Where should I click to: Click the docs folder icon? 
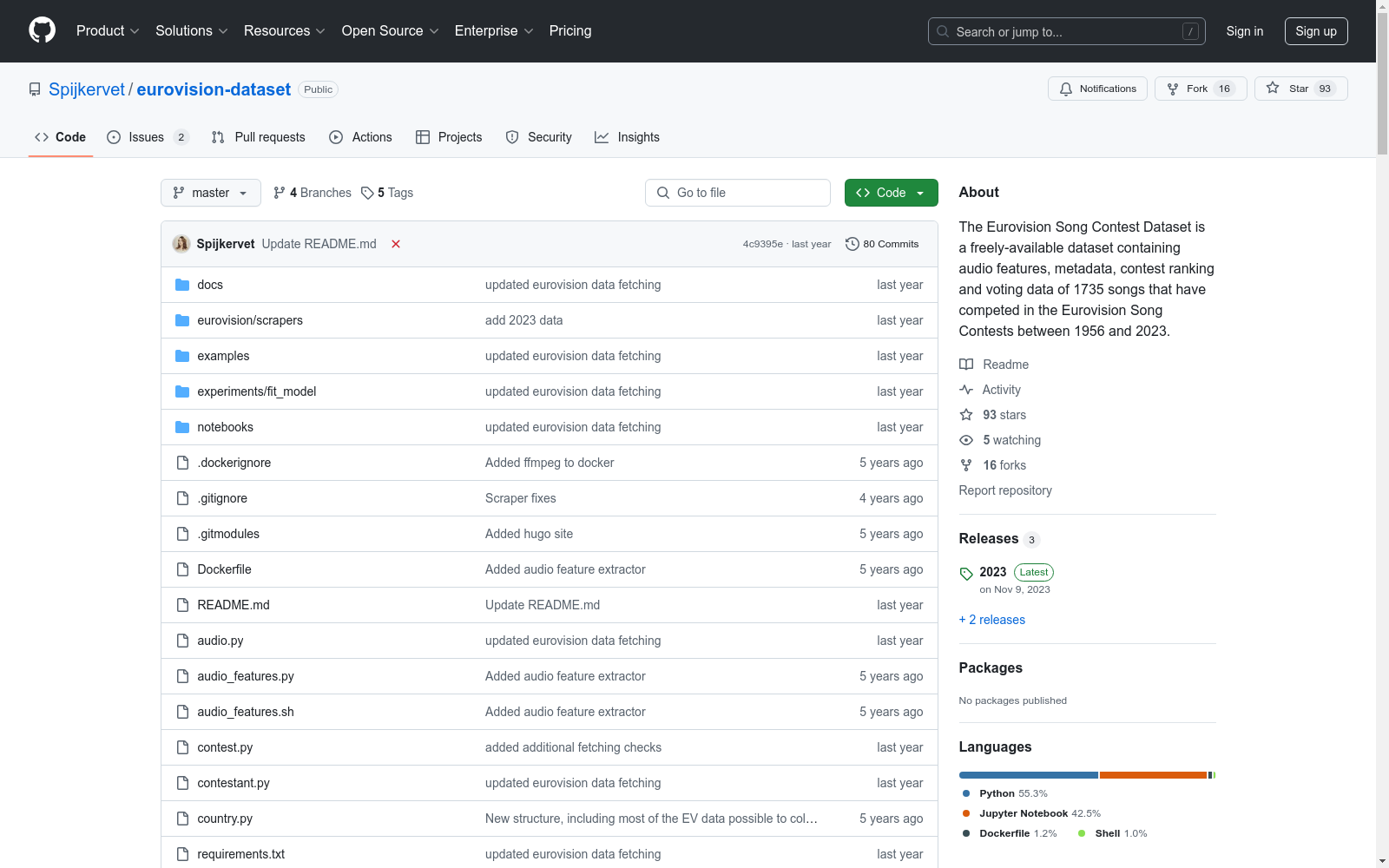pyautogui.click(x=182, y=285)
